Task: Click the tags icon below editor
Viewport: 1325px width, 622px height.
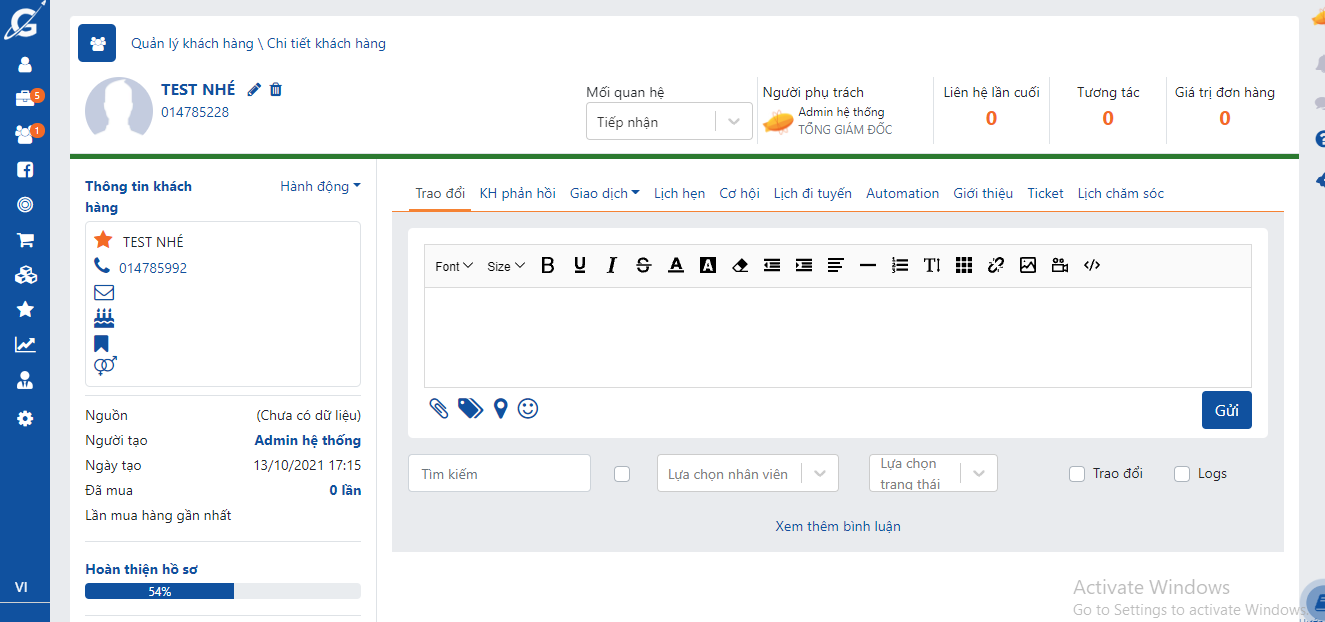Action: tap(470, 408)
